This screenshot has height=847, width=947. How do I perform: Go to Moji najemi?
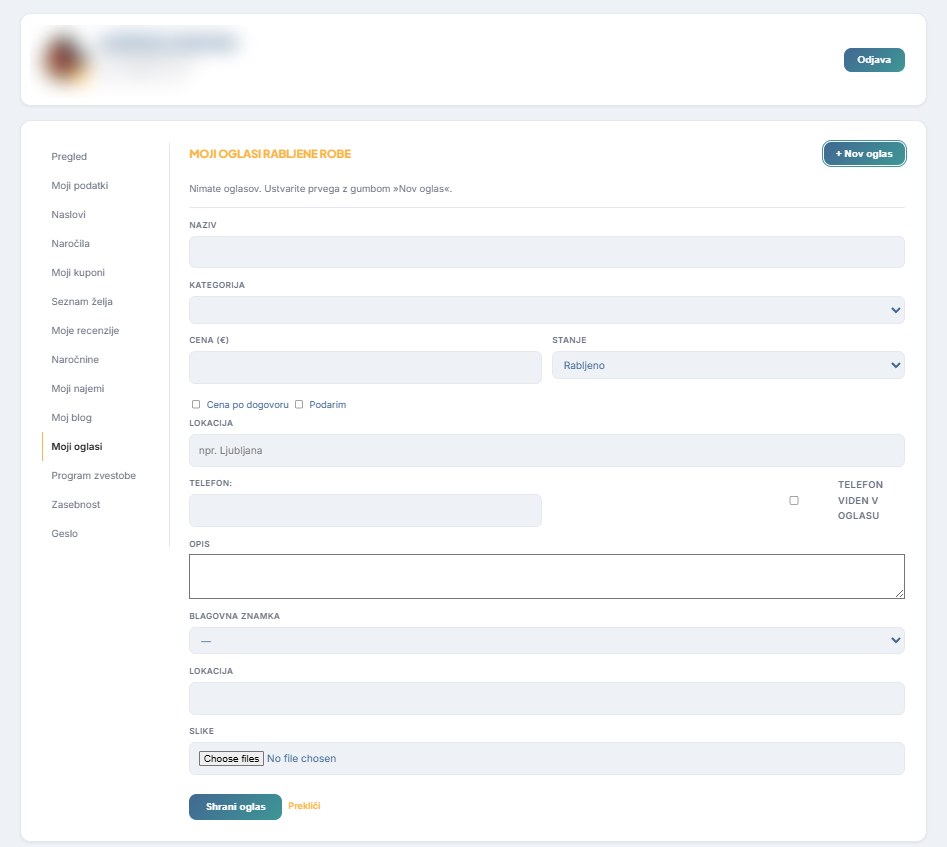pyautogui.click(x=77, y=388)
